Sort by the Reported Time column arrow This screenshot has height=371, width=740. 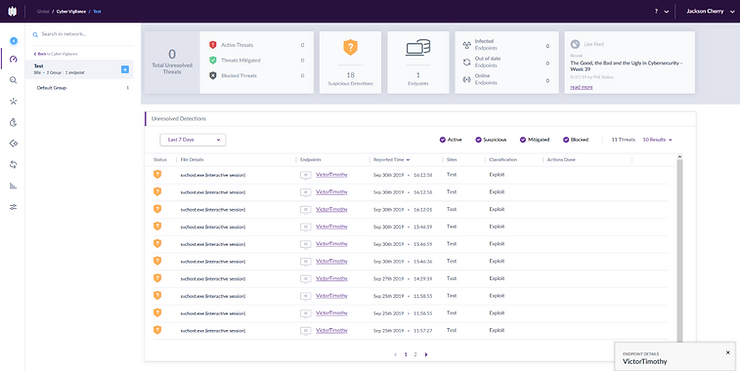(408, 160)
